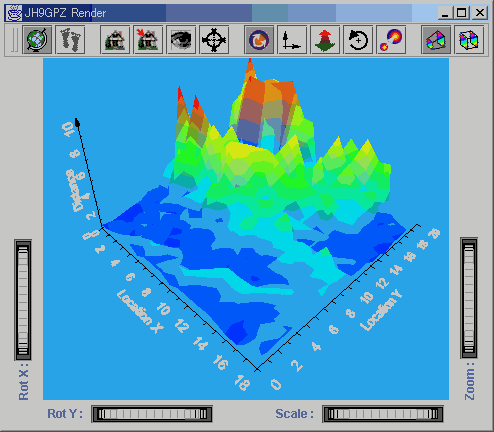Select the footprints walk mode icon

(70, 40)
